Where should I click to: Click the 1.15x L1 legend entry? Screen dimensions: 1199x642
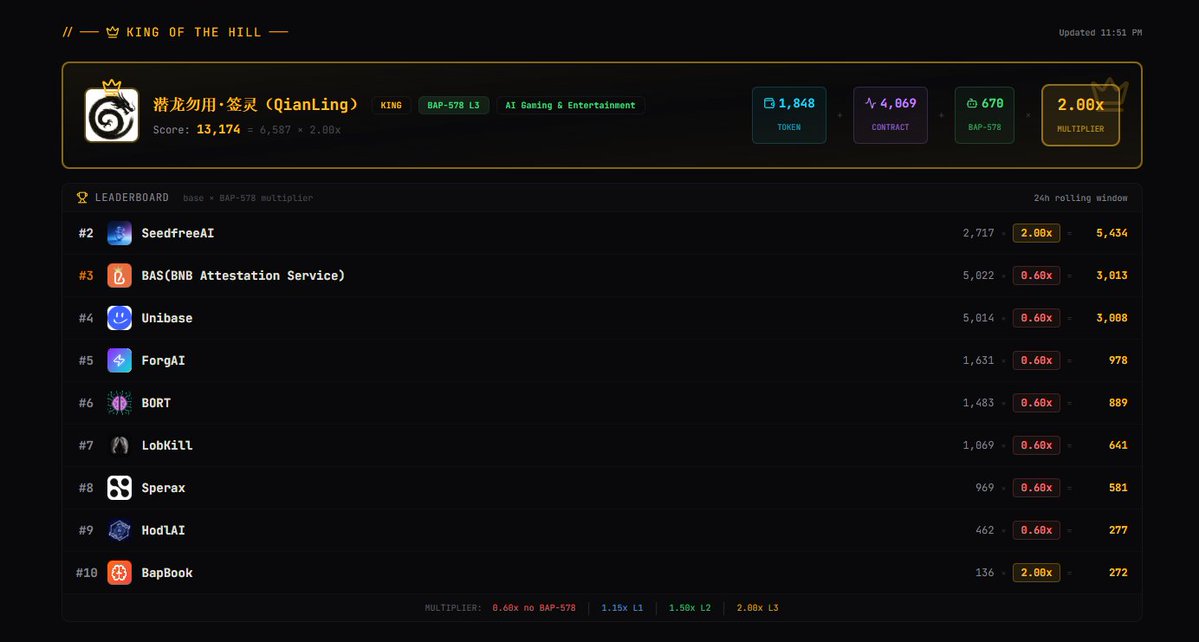pos(622,608)
